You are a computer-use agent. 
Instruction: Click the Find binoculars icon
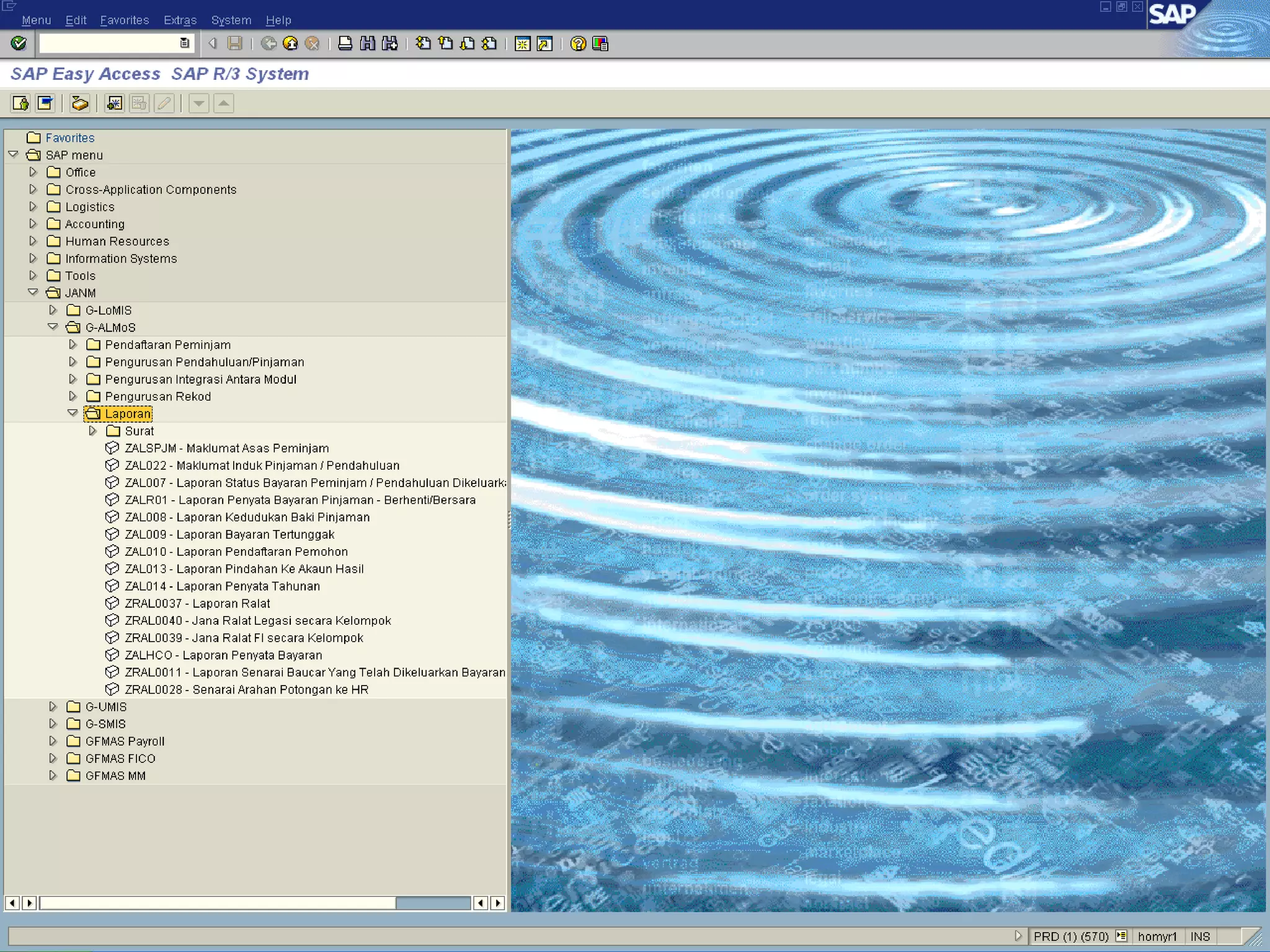pyautogui.click(x=368, y=43)
